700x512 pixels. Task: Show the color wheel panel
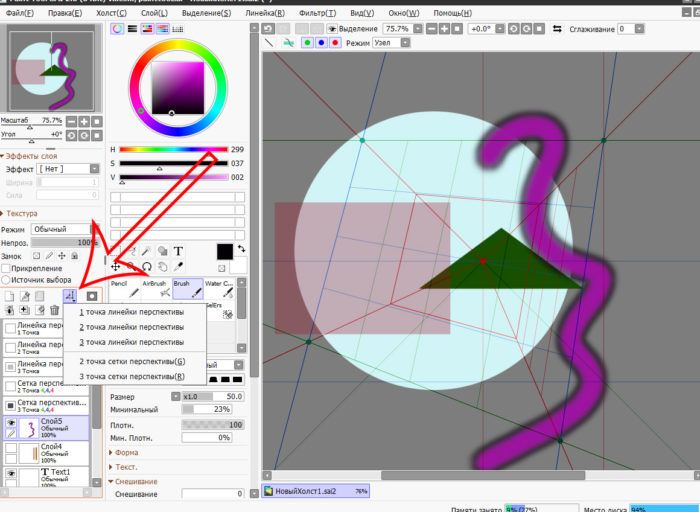tap(117, 29)
